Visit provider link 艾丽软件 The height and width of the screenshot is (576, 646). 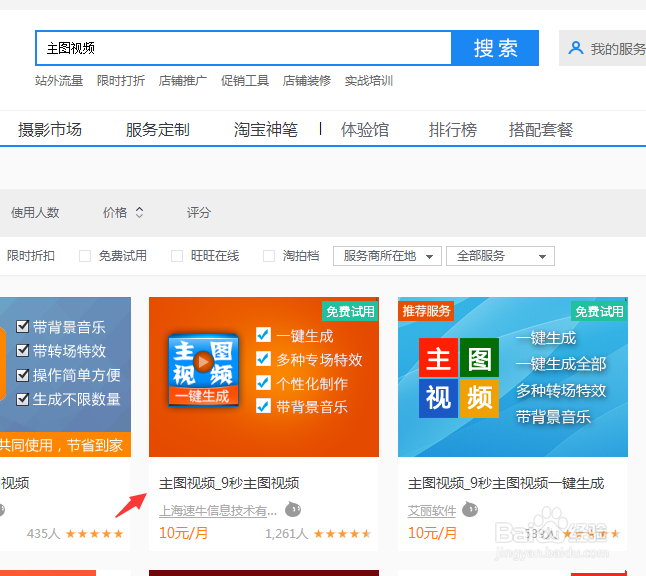pos(432,511)
